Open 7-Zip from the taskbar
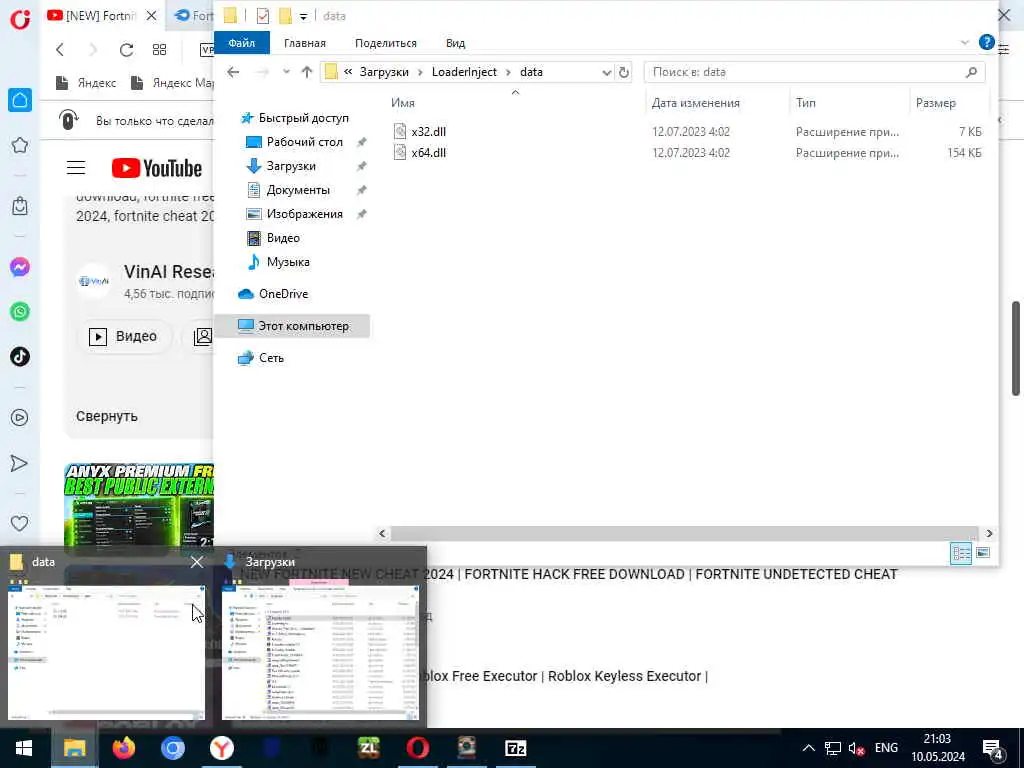Screen dimensions: 1024x768 515,748
